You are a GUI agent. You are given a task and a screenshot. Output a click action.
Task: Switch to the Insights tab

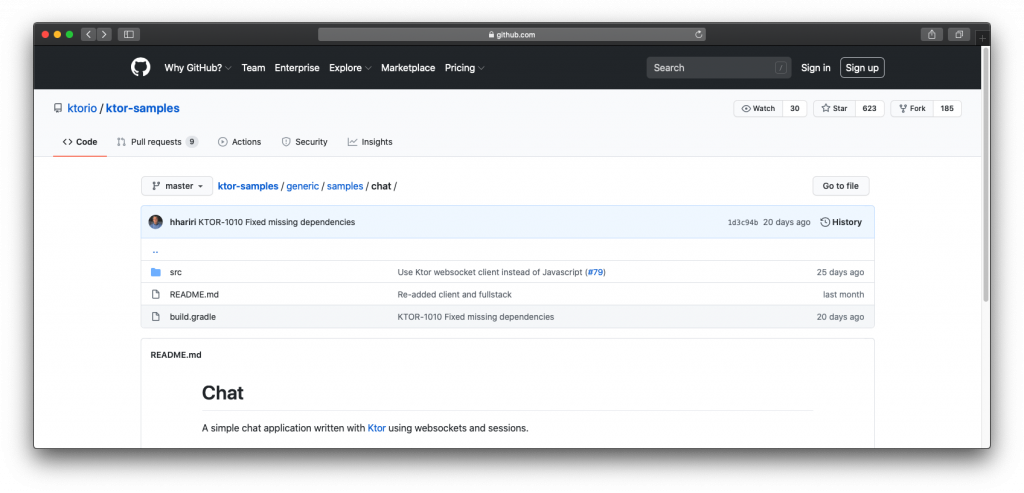pos(370,142)
